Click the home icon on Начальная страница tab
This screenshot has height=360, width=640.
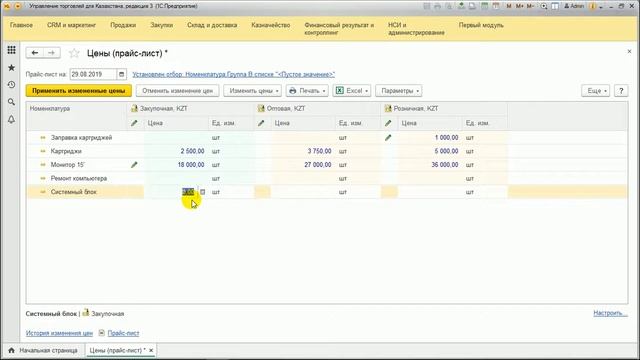11,350
